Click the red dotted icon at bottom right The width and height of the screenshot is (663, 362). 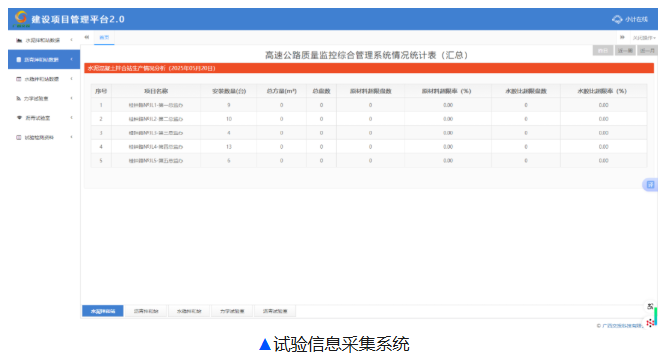(x=650, y=323)
